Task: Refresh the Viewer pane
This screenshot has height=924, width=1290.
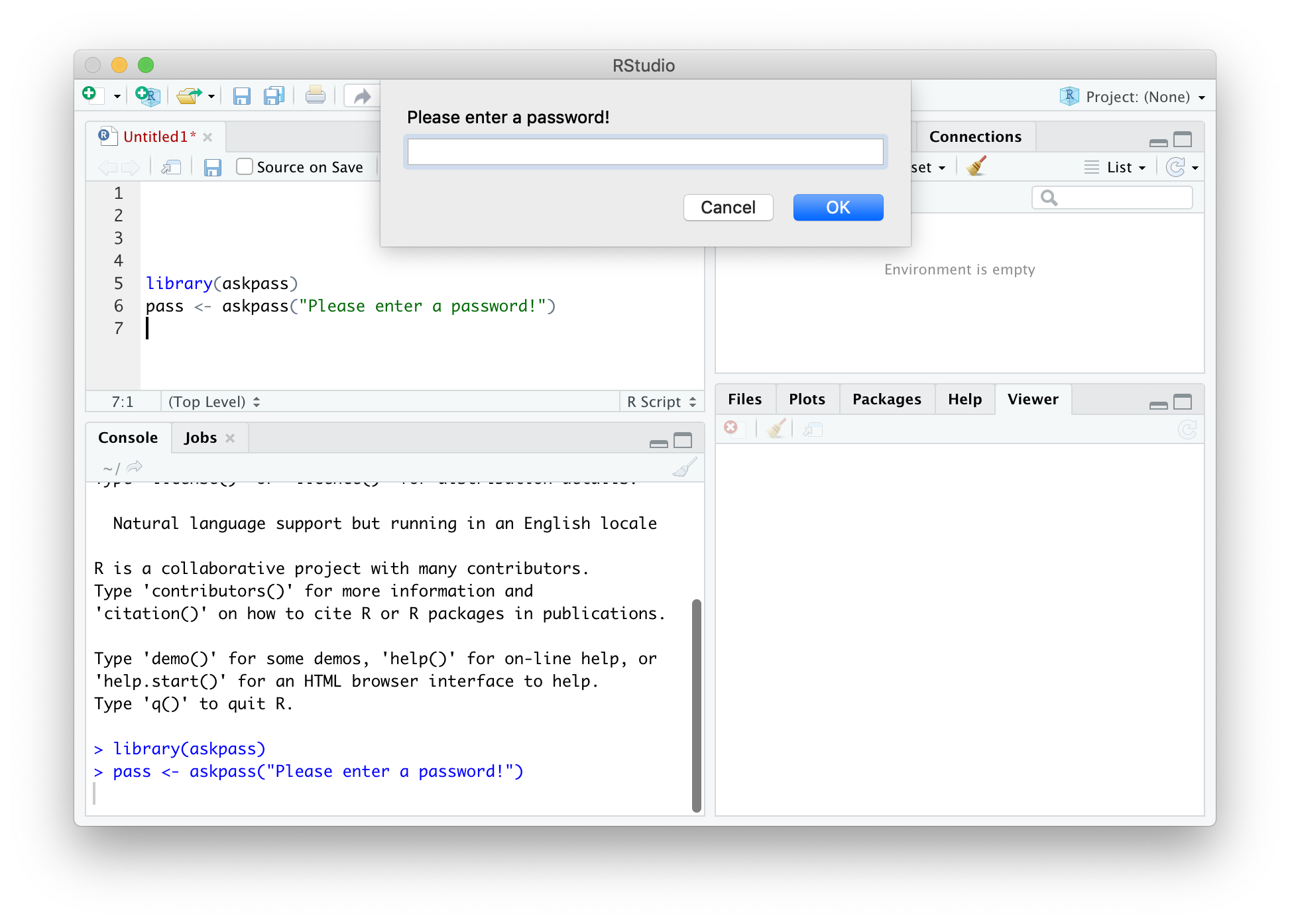Action: [x=1187, y=430]
